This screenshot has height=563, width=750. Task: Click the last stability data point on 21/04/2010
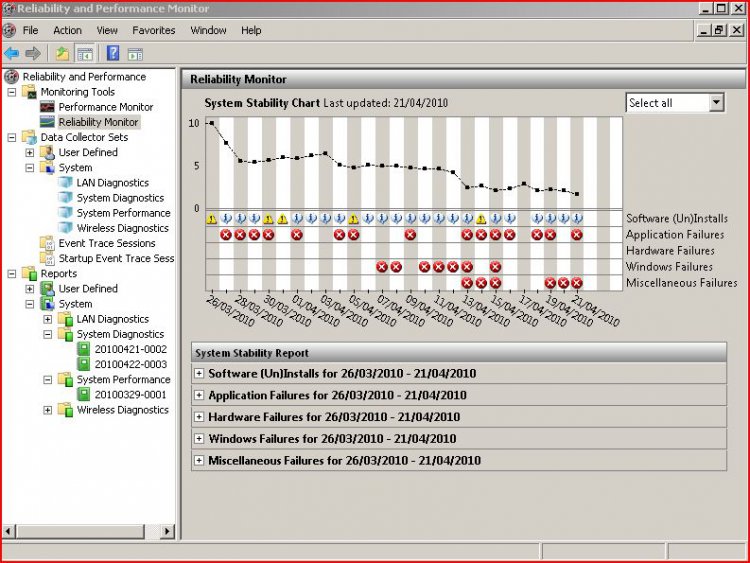point(577,194)
